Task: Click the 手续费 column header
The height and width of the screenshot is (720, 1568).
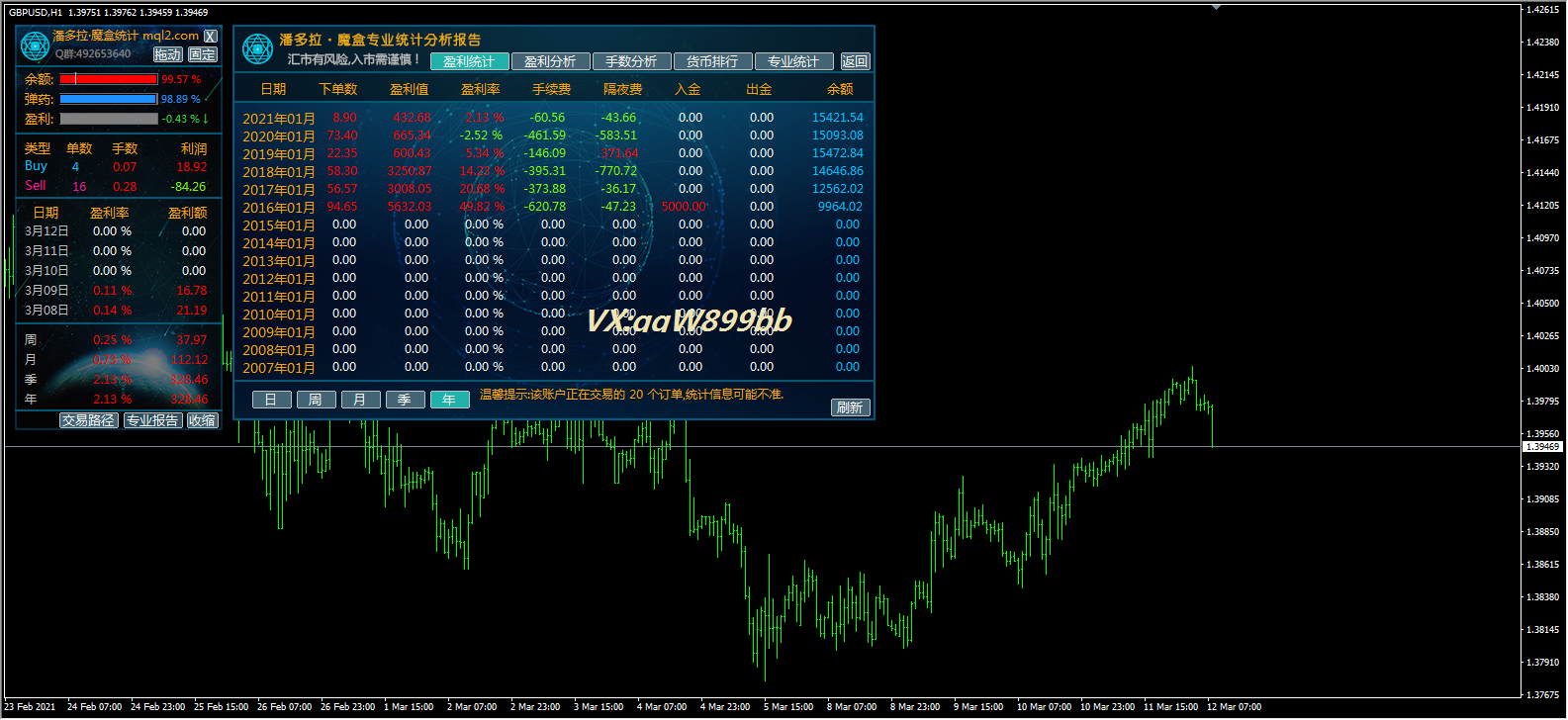Action: [x=552, y=89]
